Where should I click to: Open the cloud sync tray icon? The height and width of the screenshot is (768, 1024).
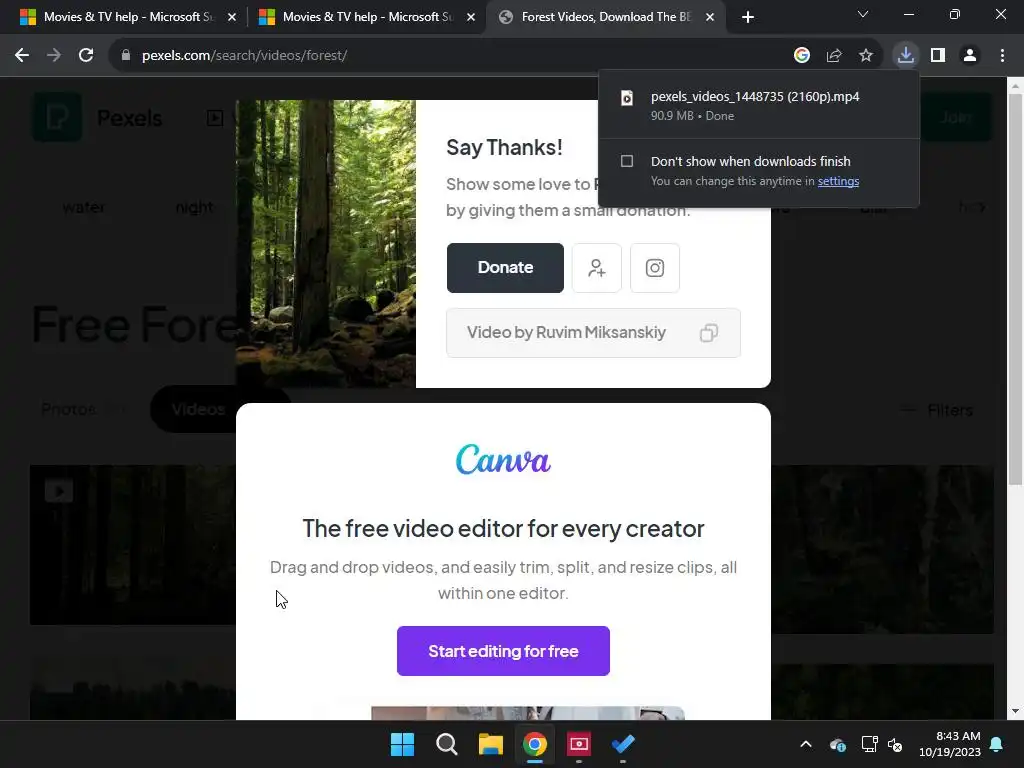(838, 744)
